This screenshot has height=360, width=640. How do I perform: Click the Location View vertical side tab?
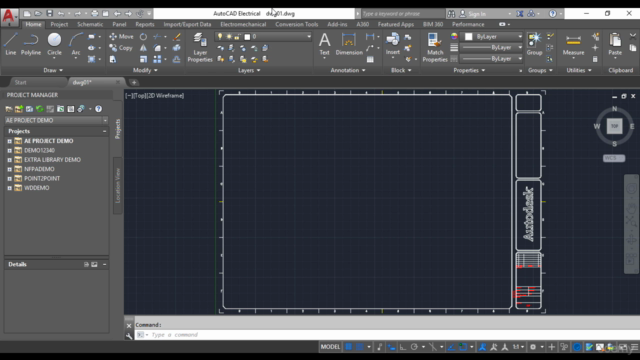[118, 185]
